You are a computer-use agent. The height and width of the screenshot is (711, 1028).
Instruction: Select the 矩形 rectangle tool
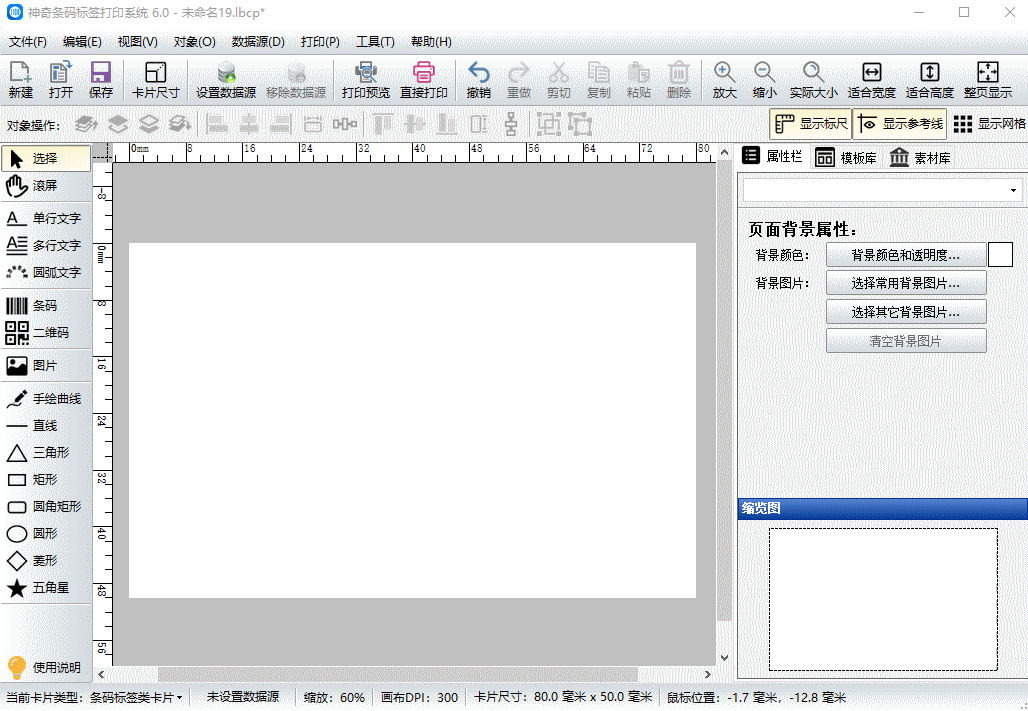click(46, 479)
